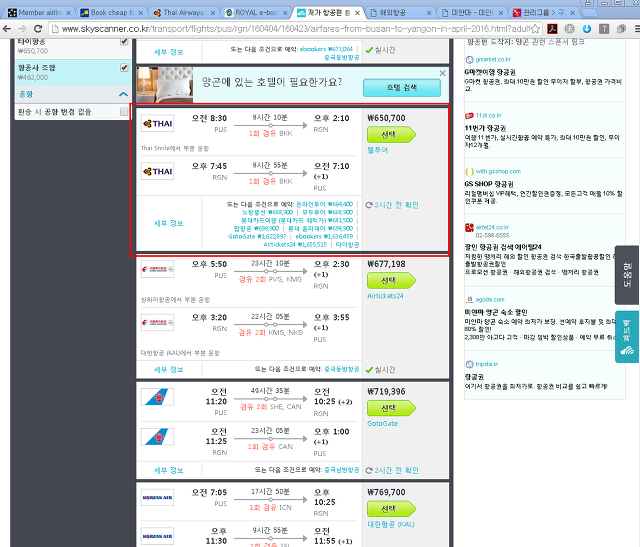Select the ₩677,198 China Eastern flight
The image size is (640, 547).
[x=391, y=280]
